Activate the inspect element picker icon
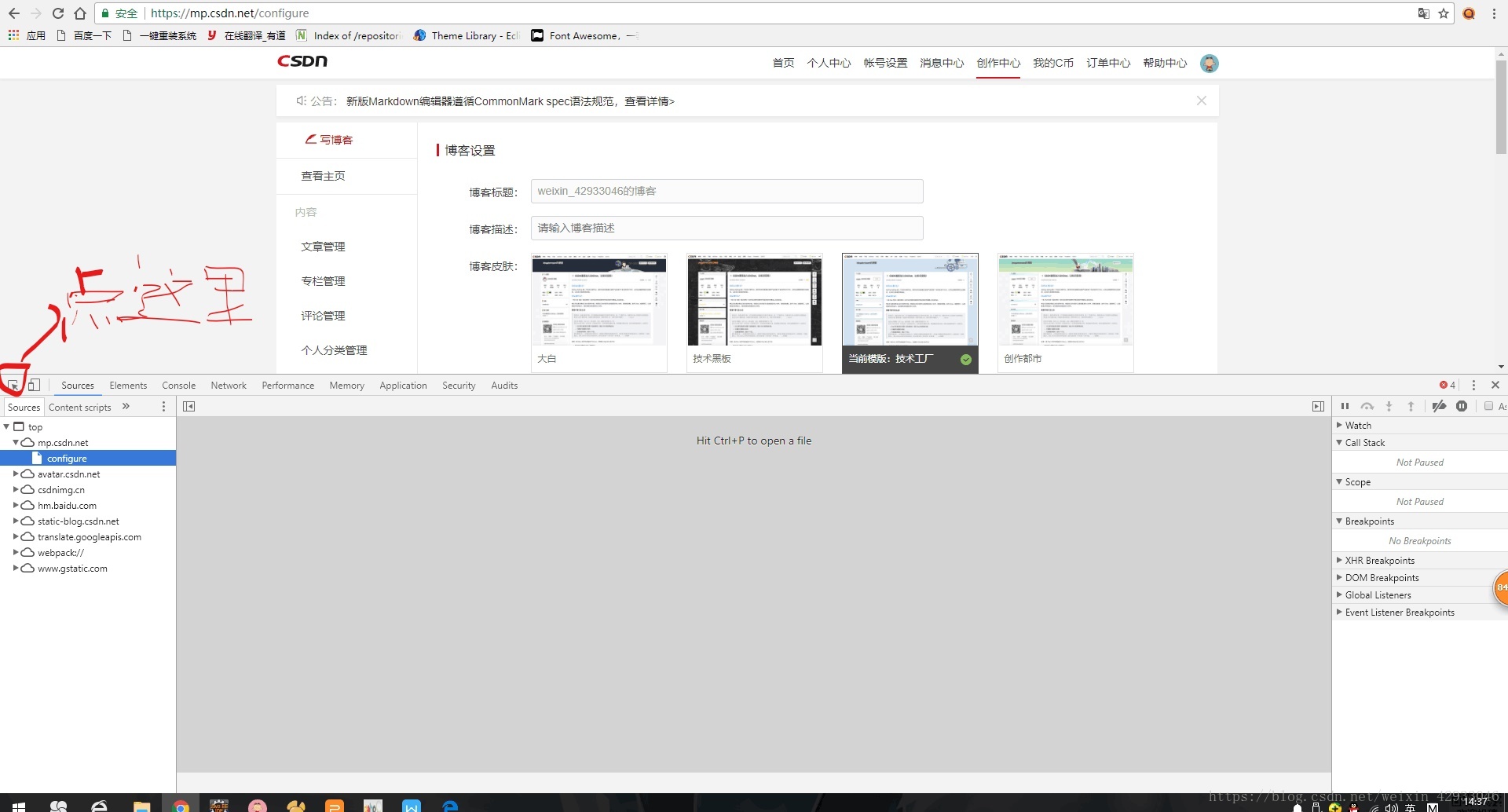Image resolution: width=1508 pixels, height=812 pixels. 13,386
